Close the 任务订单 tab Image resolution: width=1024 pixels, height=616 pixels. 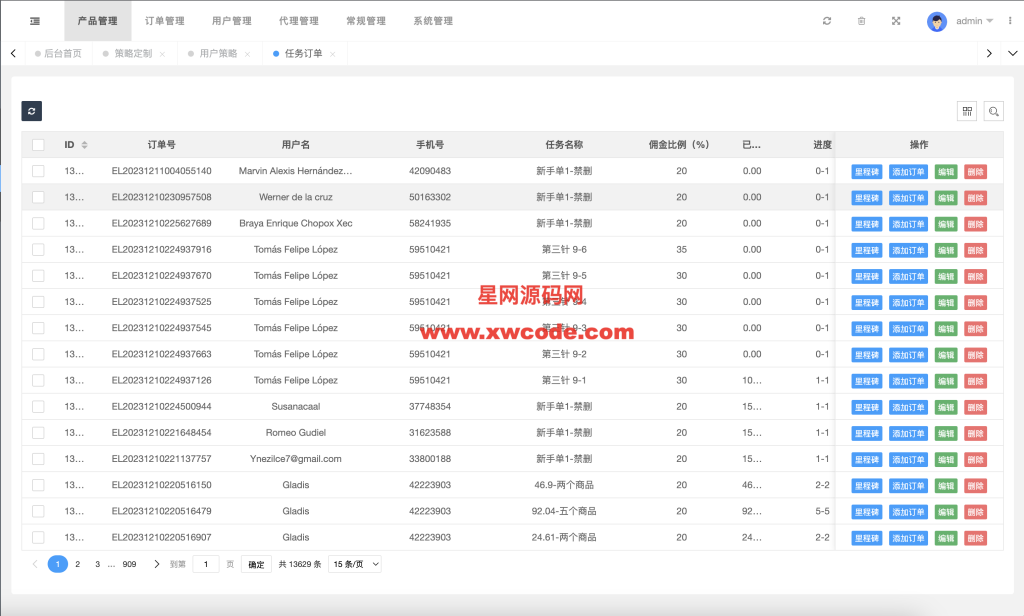pyautogui.click(x=333, y=54)
